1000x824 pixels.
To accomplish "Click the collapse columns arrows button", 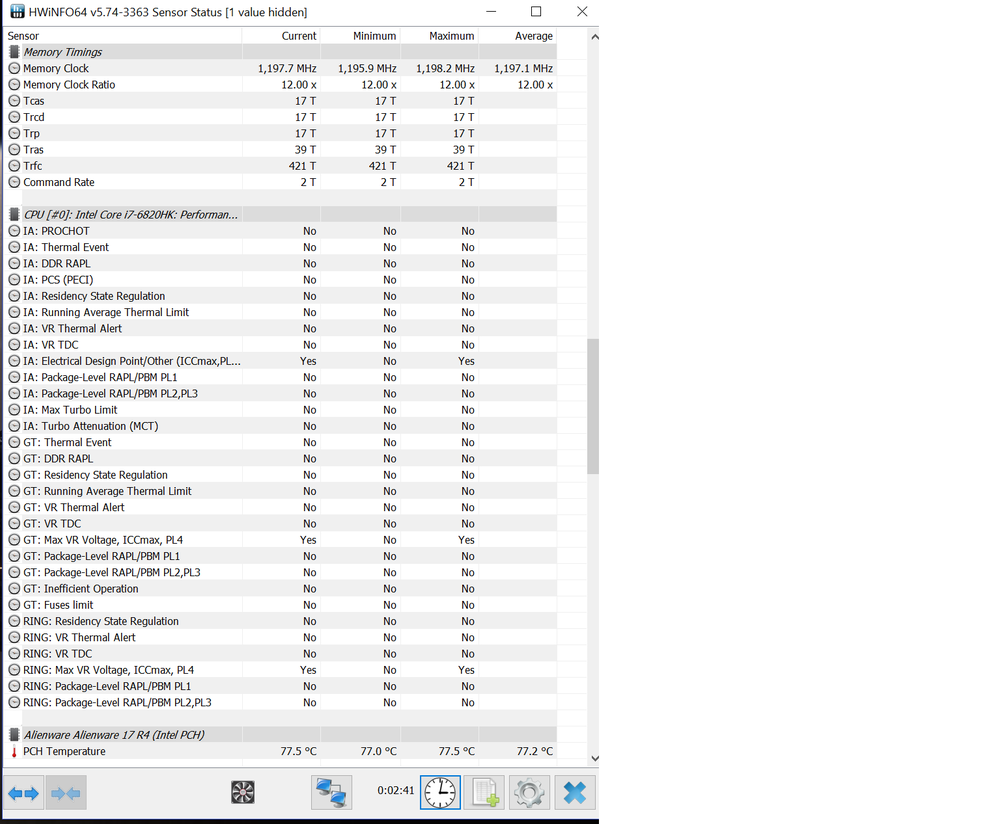I will (66, 793).
